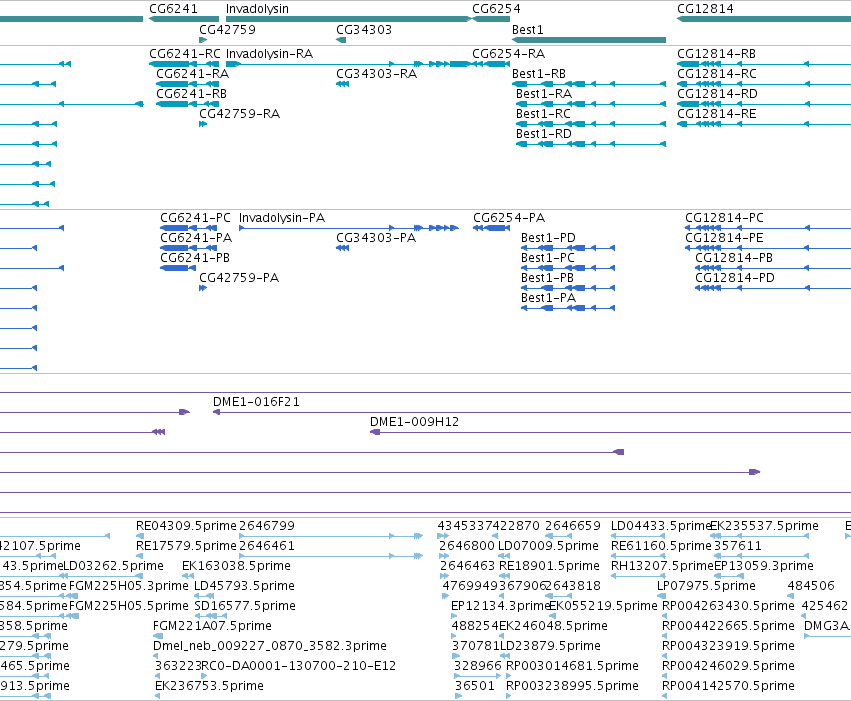Select the CG12814 gene label

click(x=705, y=9)
